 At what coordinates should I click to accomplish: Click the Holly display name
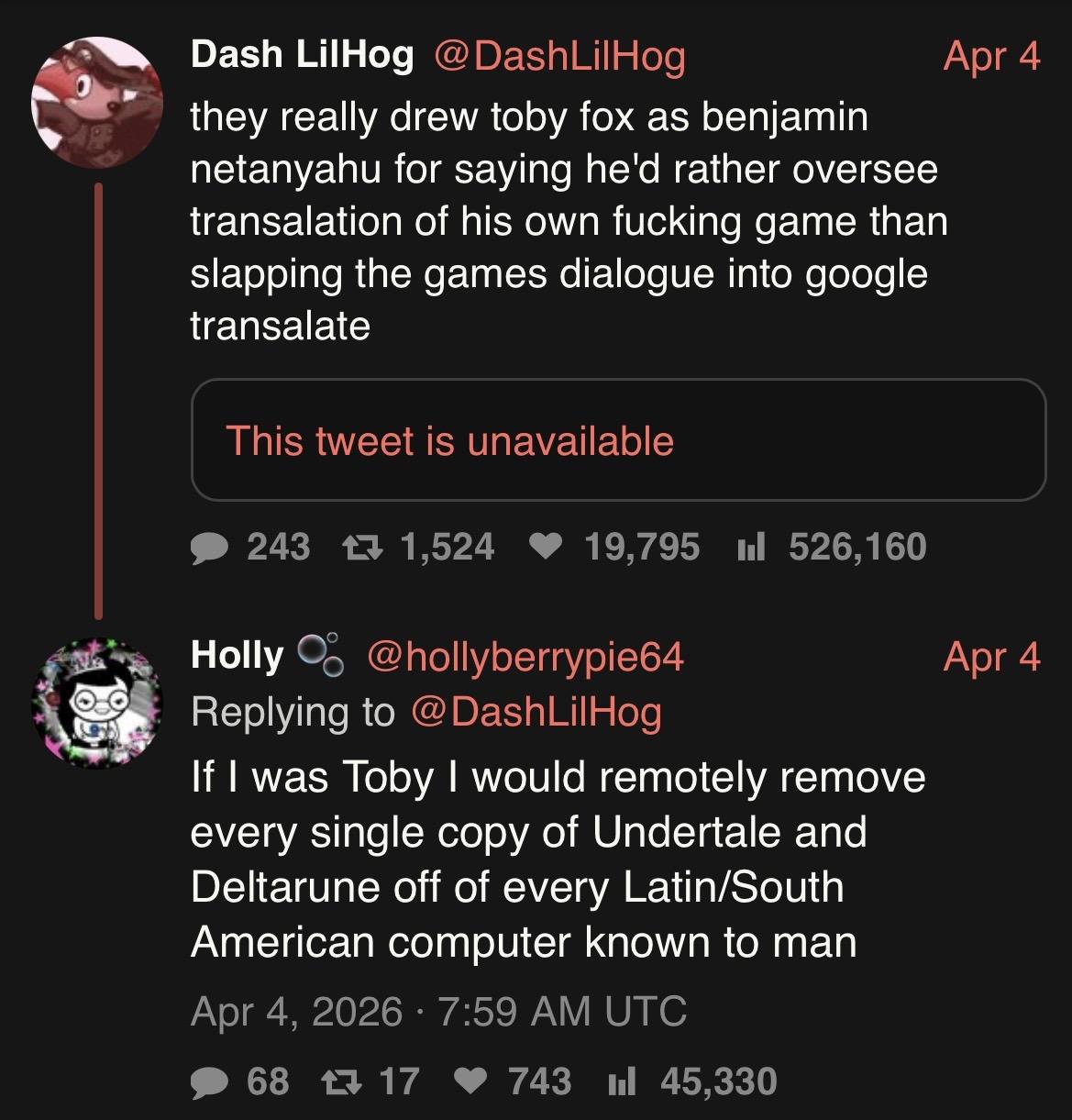(238, 656)
